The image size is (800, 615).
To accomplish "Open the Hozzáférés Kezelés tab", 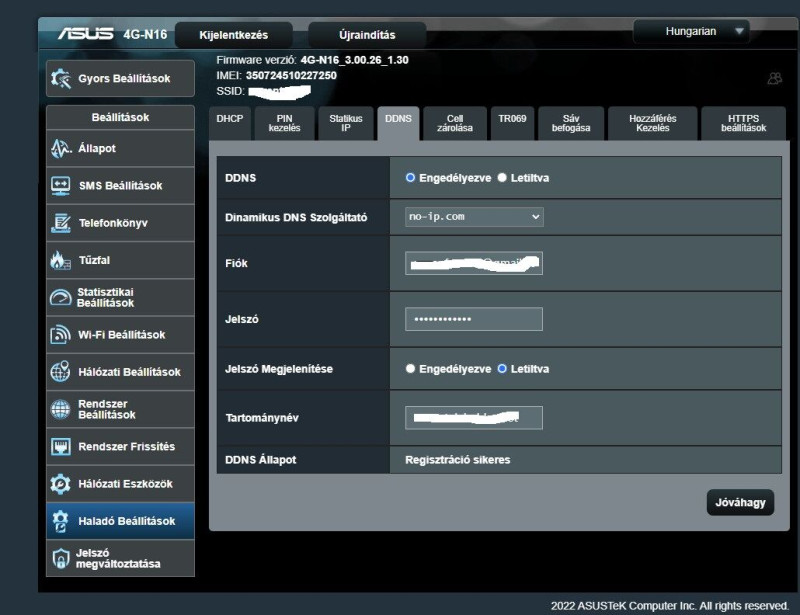I will (653, 123).
